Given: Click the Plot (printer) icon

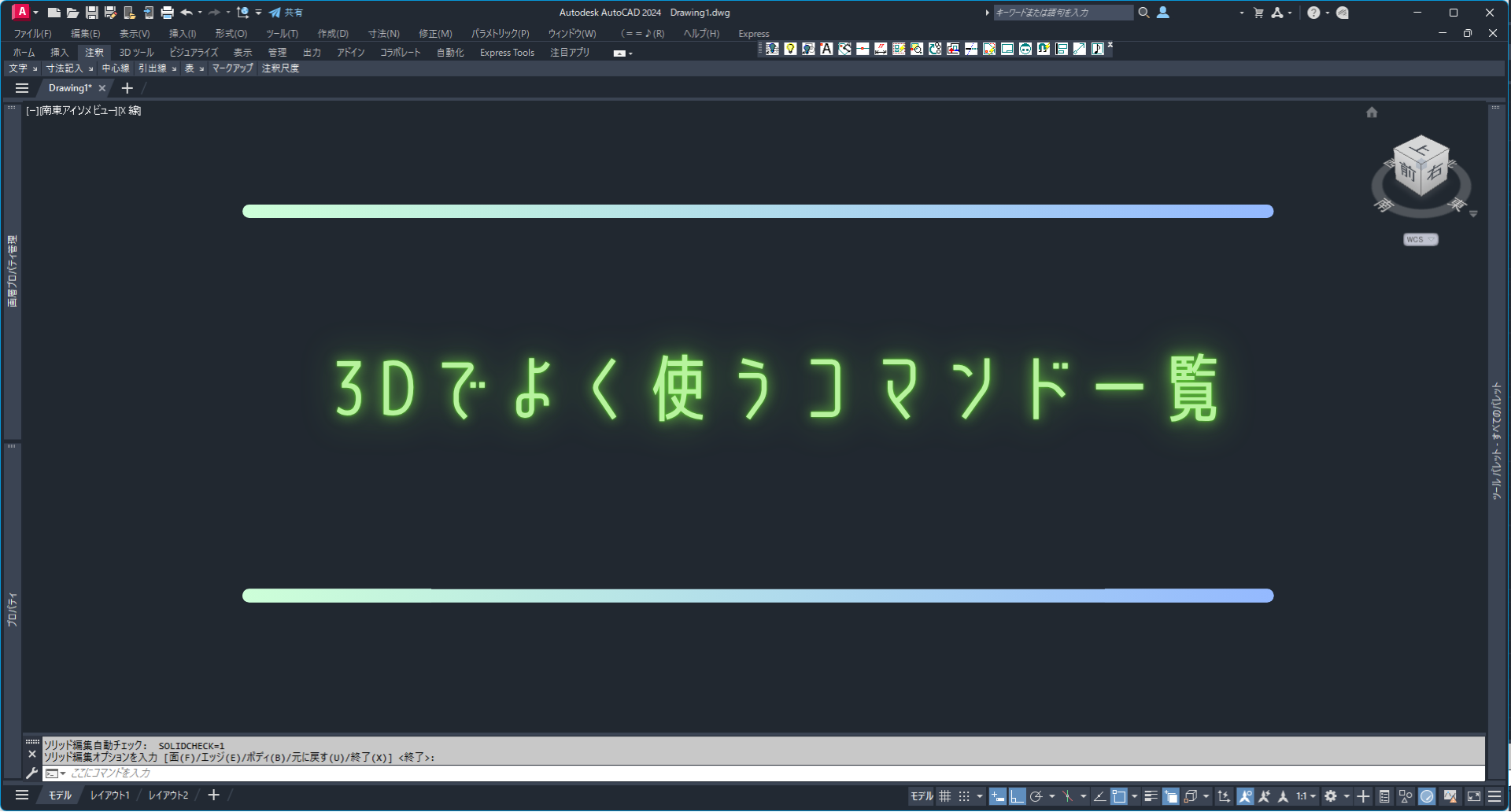Looking at the screenshot, I should tap(167, 13).
